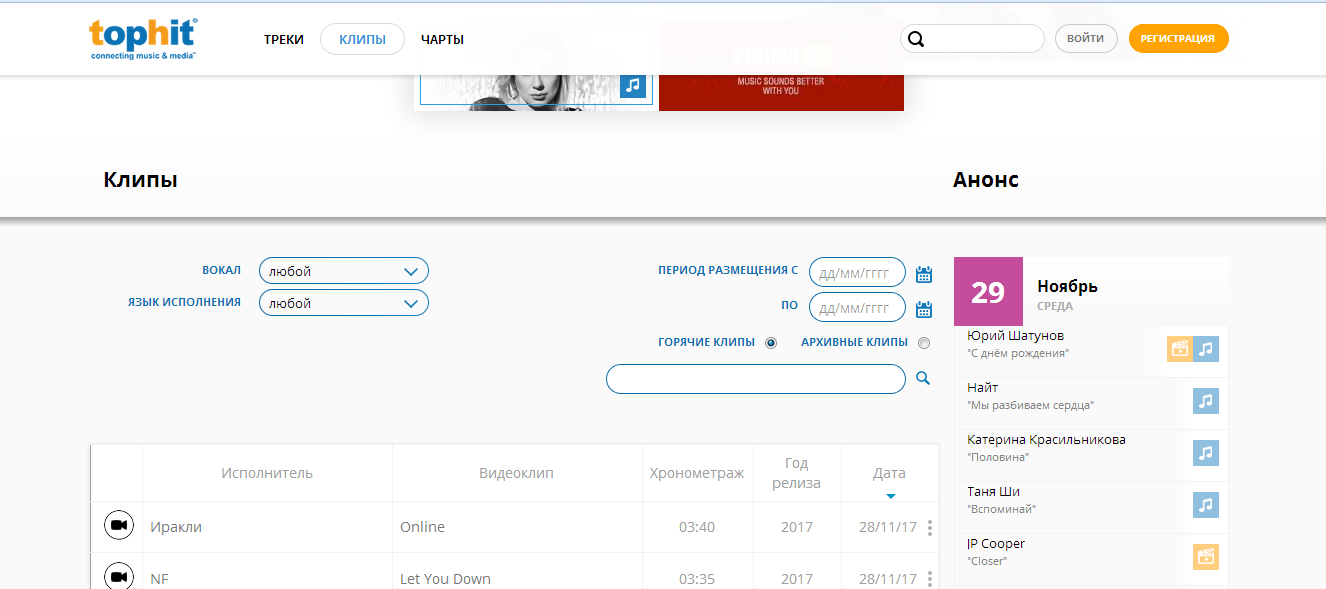Click music note icon for Найт track

pos(1206,401)
